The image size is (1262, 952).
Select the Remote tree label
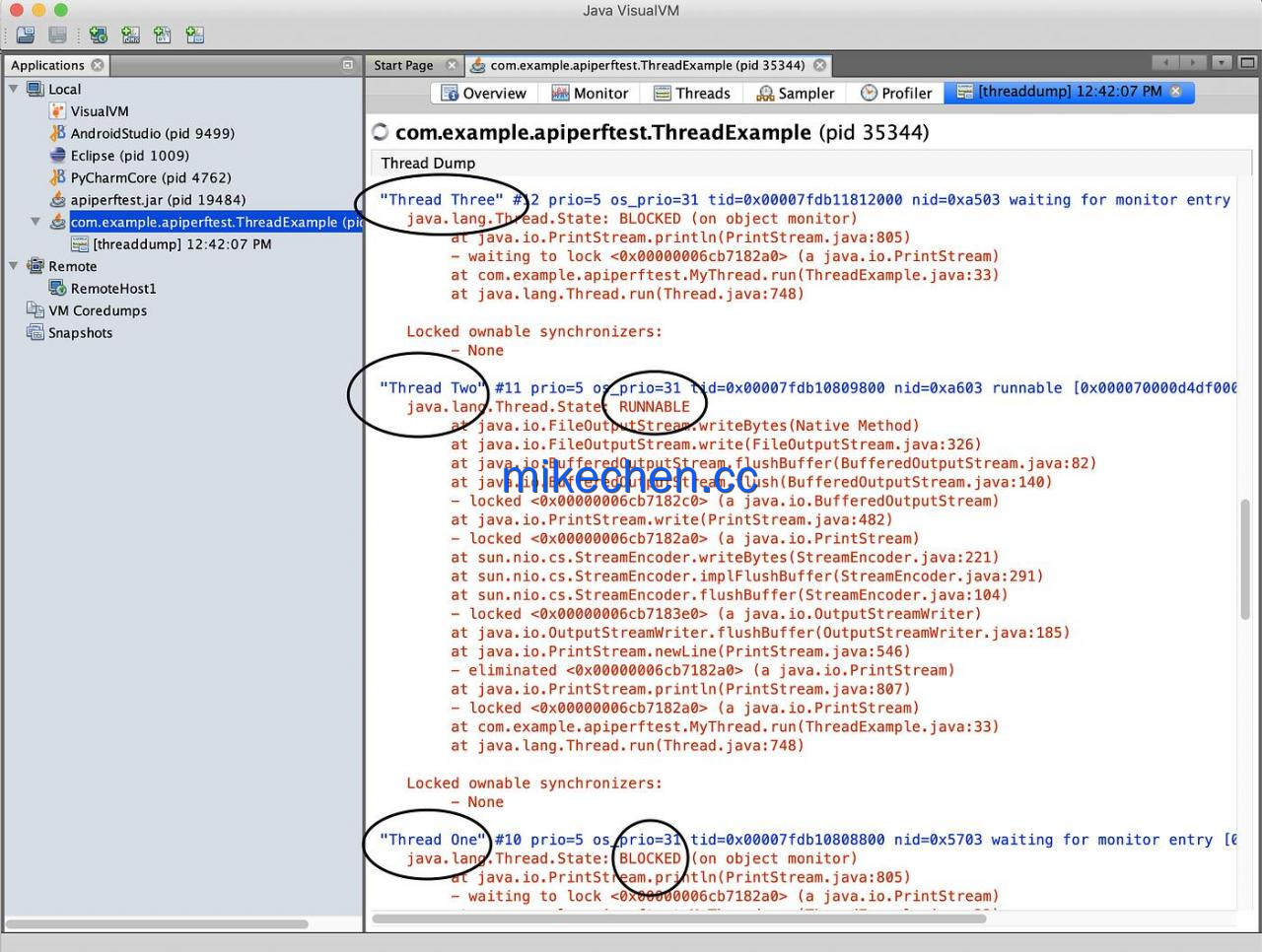click(x=73, y=266)
